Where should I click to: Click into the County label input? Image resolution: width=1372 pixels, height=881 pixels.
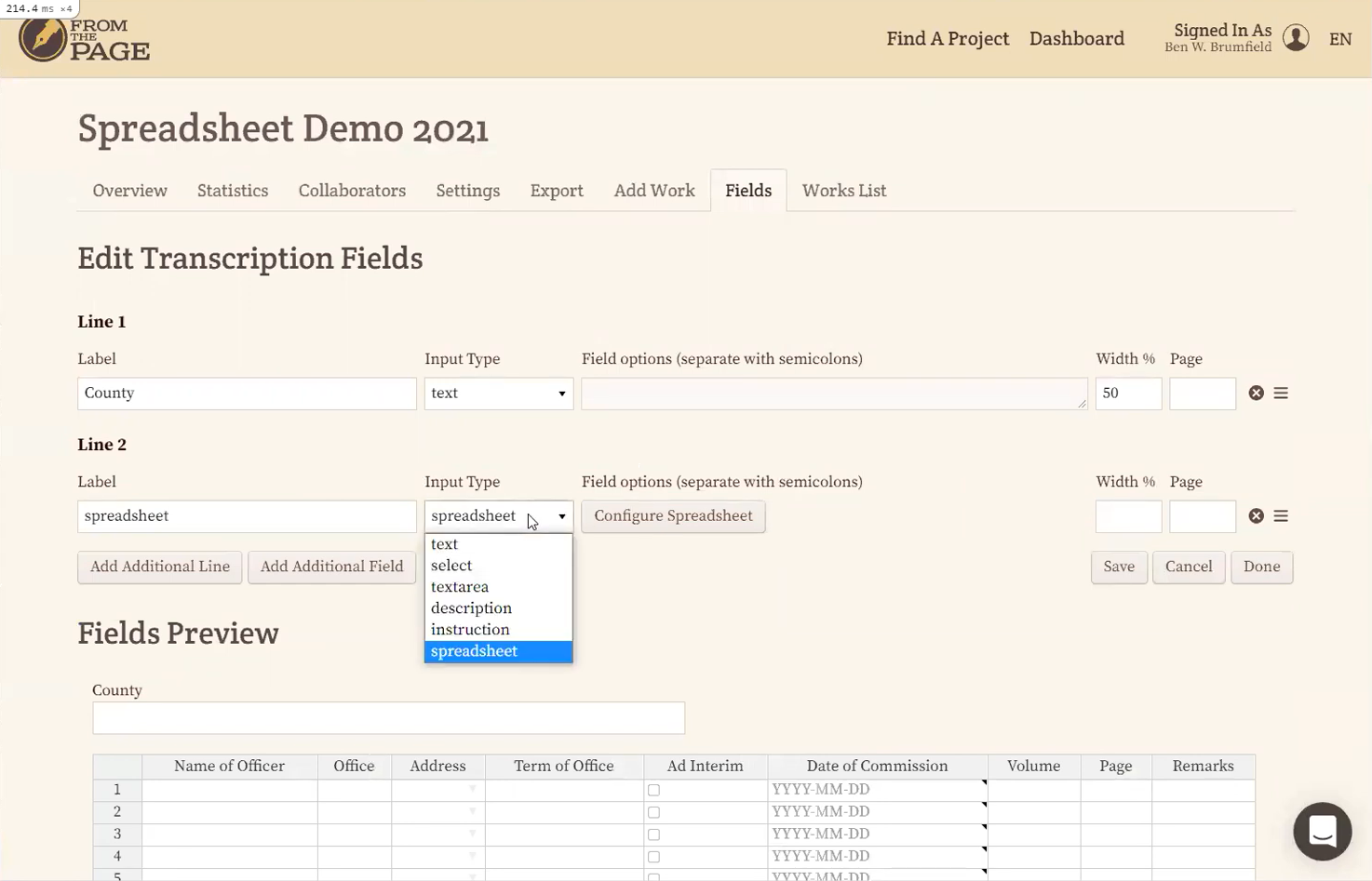[x=247, y=394]
